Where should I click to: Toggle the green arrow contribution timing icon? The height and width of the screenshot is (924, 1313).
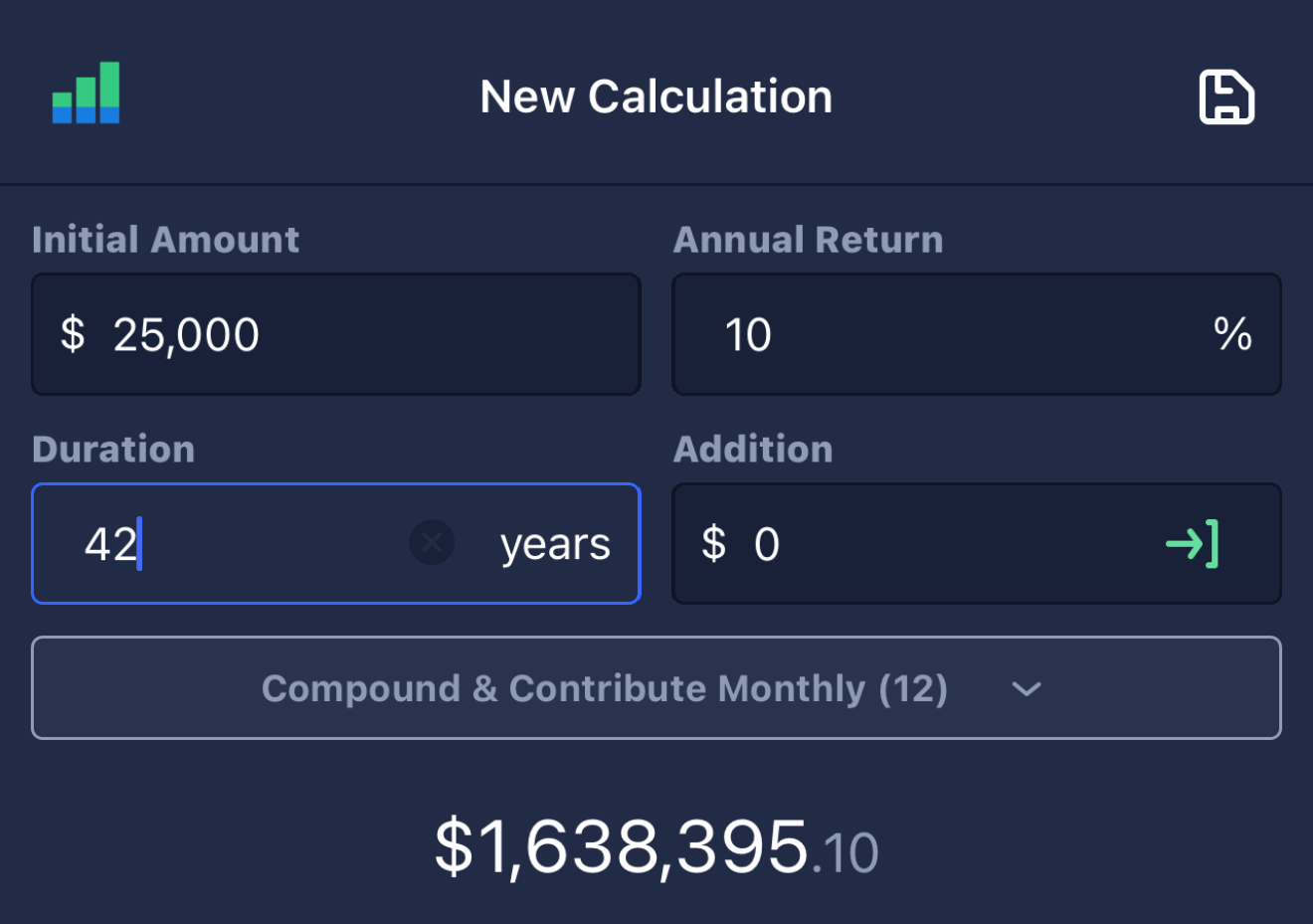[x=1192, y=543]
